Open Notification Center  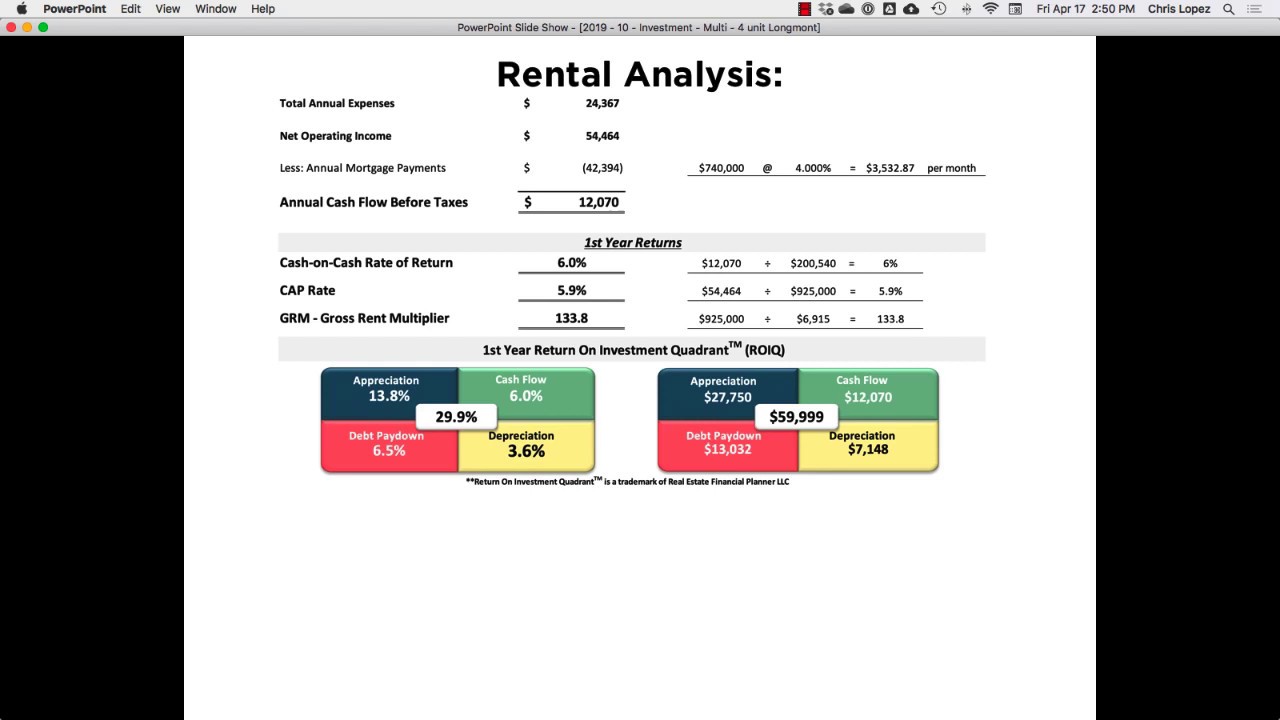pyautogui.click(x=1255, y=9)
